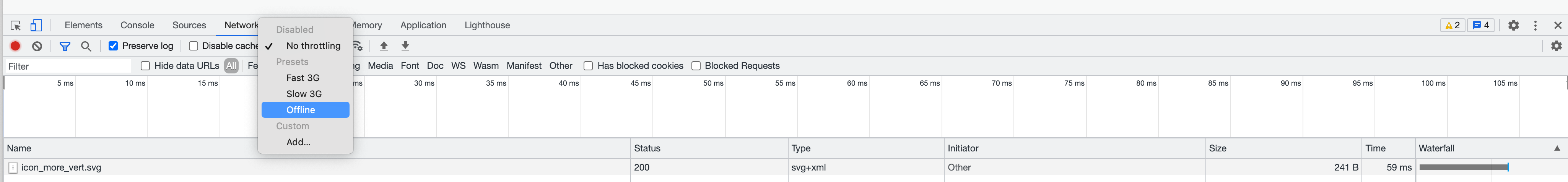Filter requests by Font type
This screenshot has height=182, width=1568.
point(410,66)
